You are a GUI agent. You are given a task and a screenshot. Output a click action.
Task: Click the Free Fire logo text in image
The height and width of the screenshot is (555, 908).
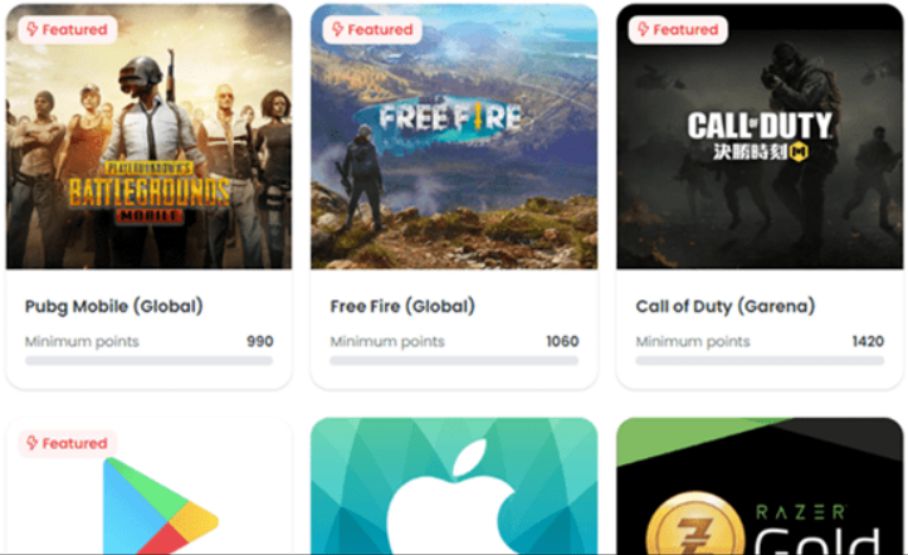[451, 118]
